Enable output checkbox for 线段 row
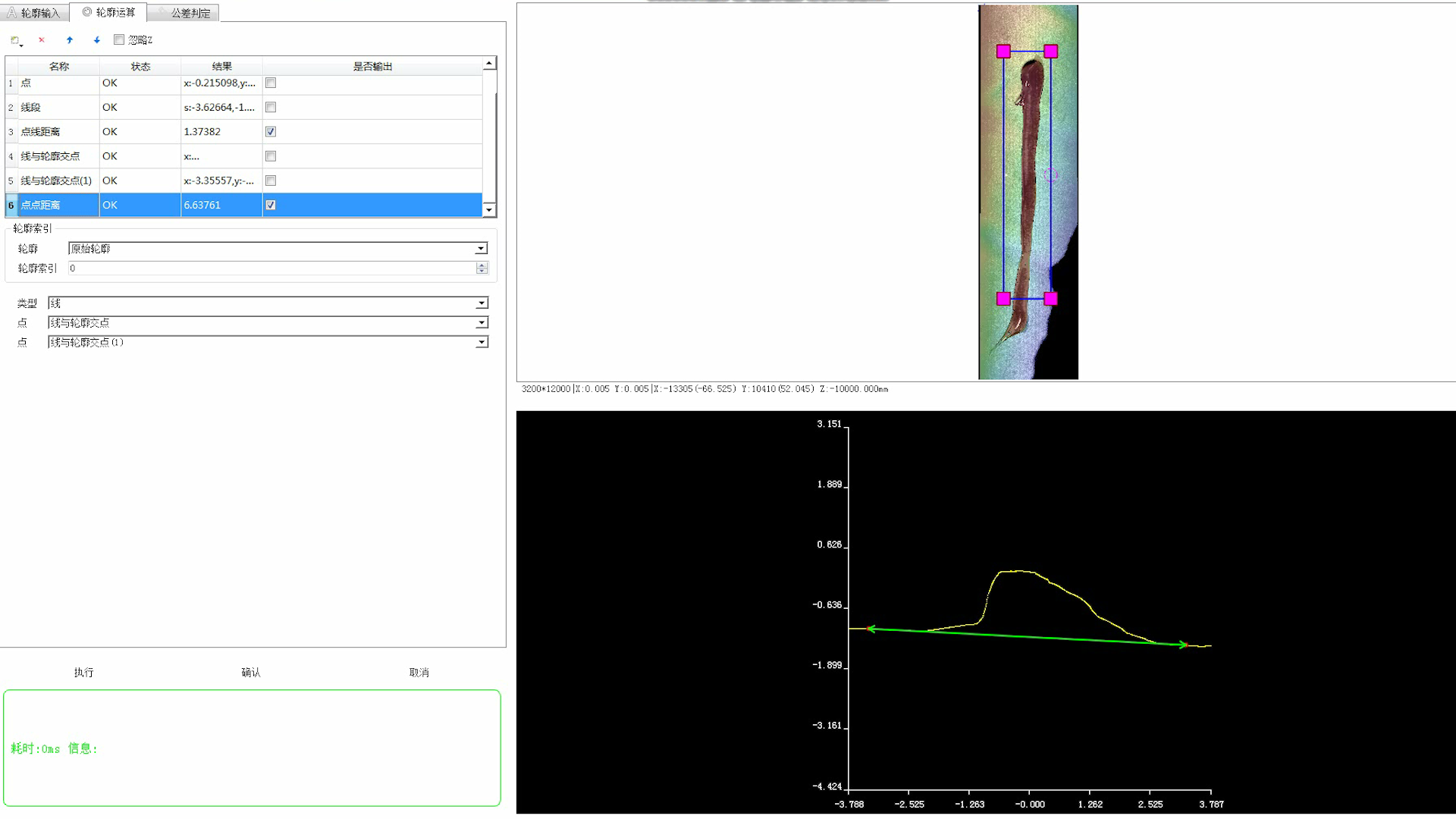 tap(271, 108)
